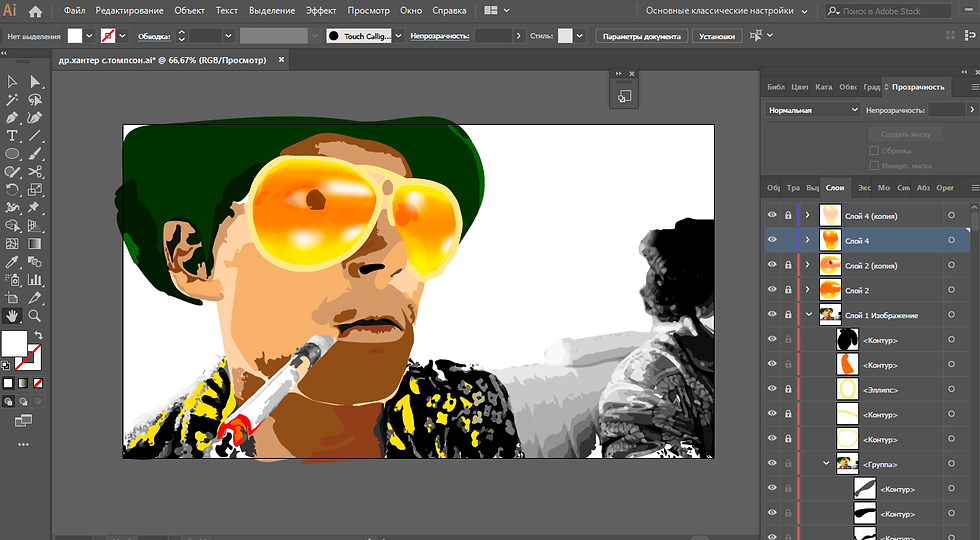
Task: Click the Установки button
Action: tap(717, 36)
